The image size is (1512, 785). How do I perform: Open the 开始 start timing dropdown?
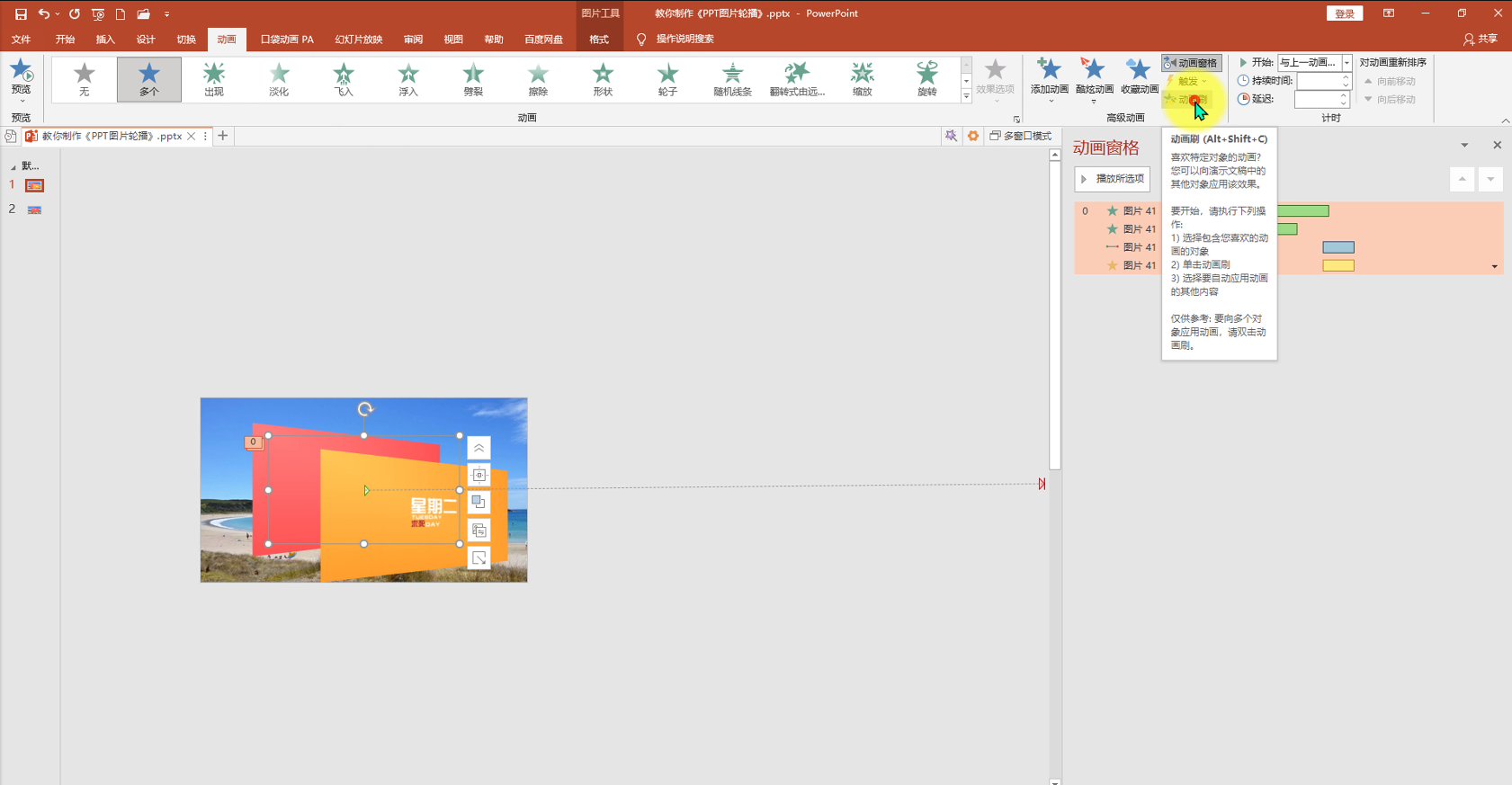pyautogui.click(x=1347, y=62)
